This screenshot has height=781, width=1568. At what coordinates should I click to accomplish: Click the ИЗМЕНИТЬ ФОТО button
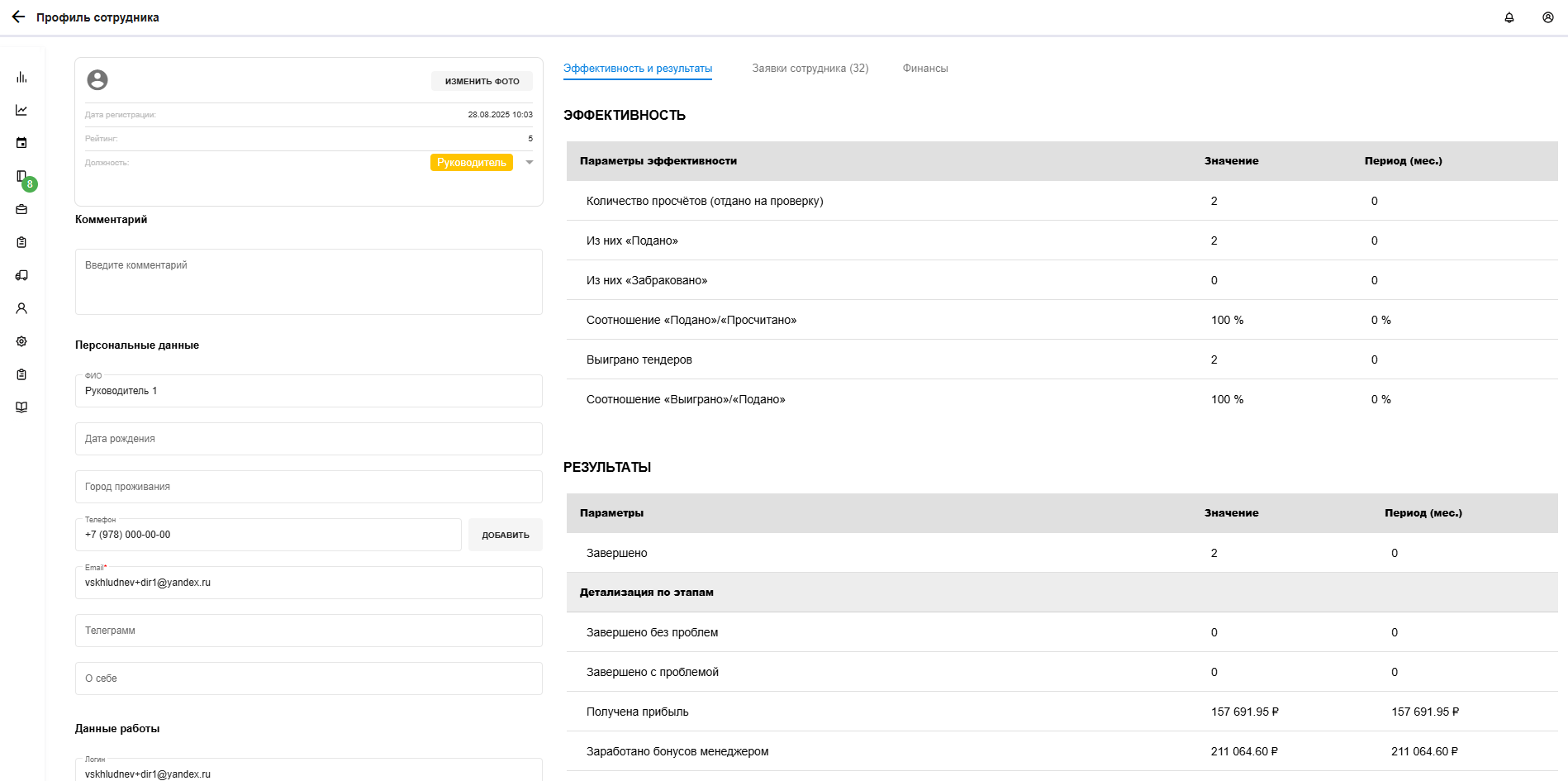click(x=482, y=81)
